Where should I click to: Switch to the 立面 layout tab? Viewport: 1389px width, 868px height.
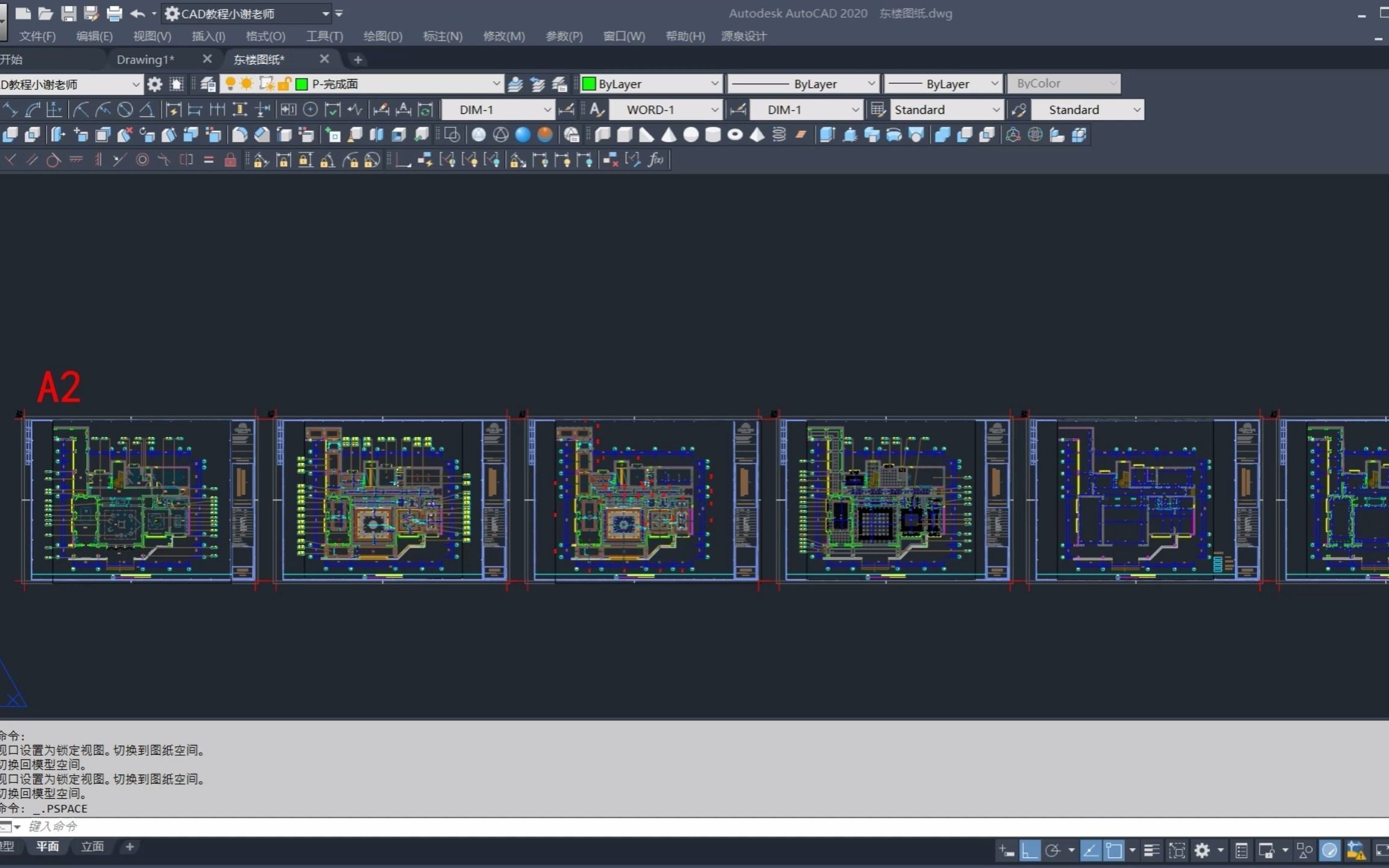click(92, 847)
